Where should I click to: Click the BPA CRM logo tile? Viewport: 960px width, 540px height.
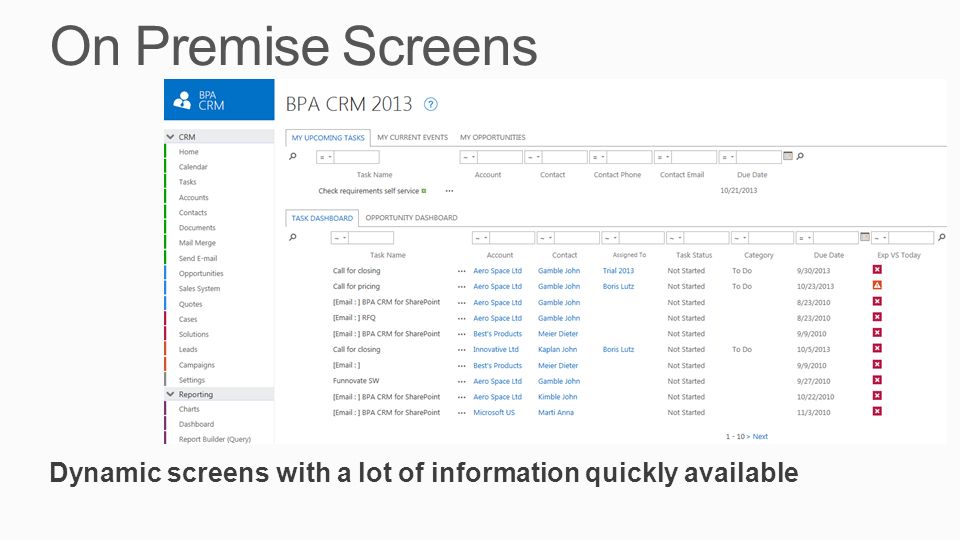219,99
